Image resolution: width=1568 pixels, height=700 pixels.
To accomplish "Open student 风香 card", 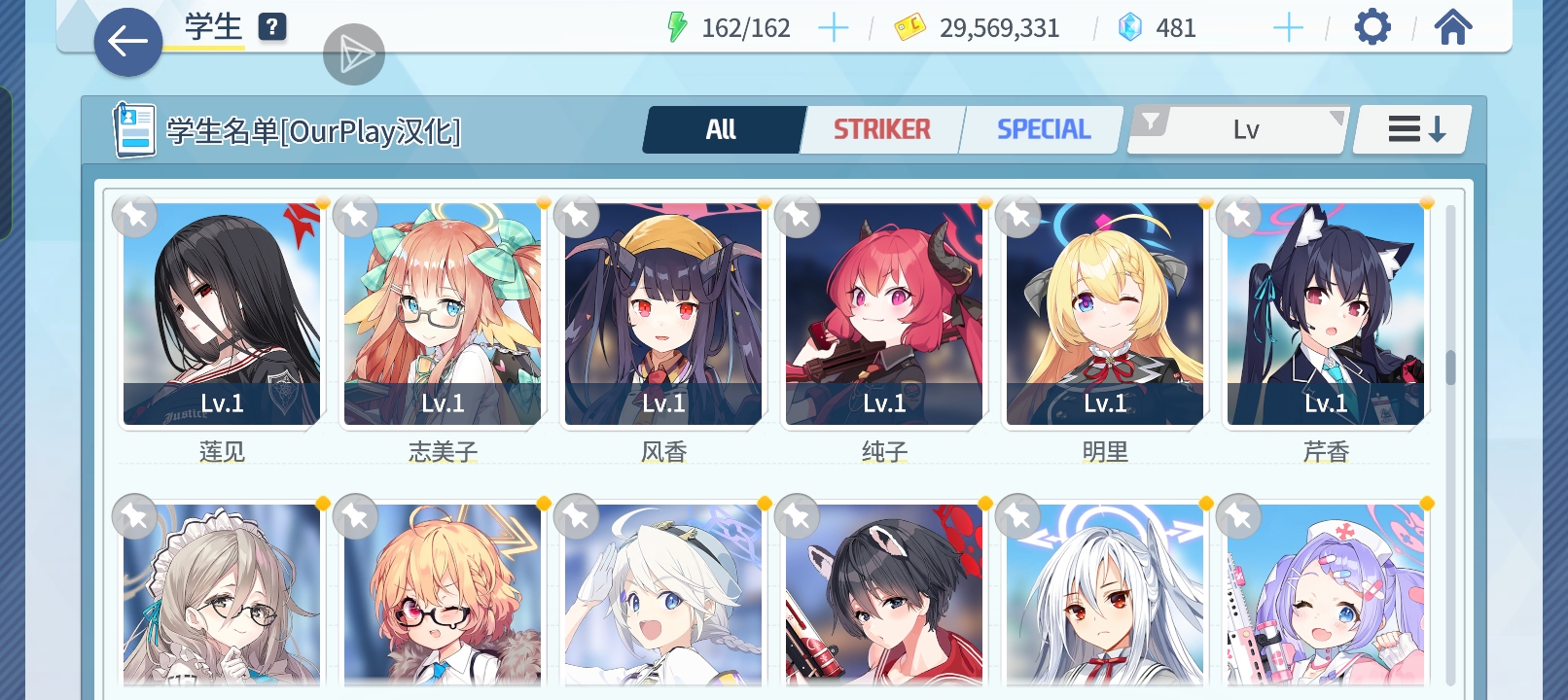I will pos(663,314).
